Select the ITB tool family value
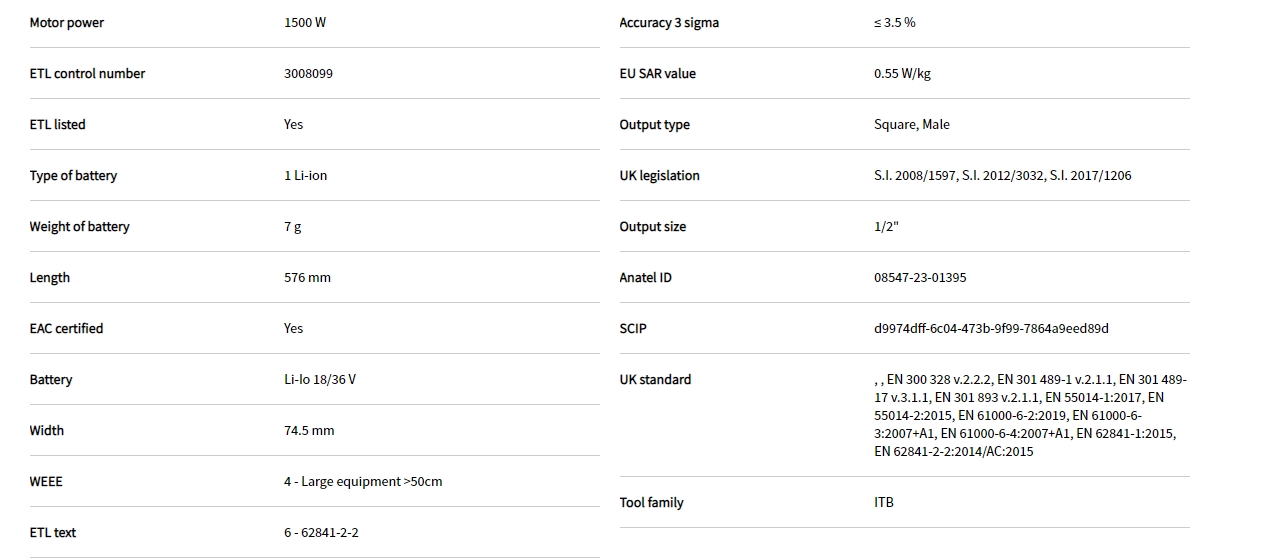This screenshot has width=1279, height=558. (884, 502)
